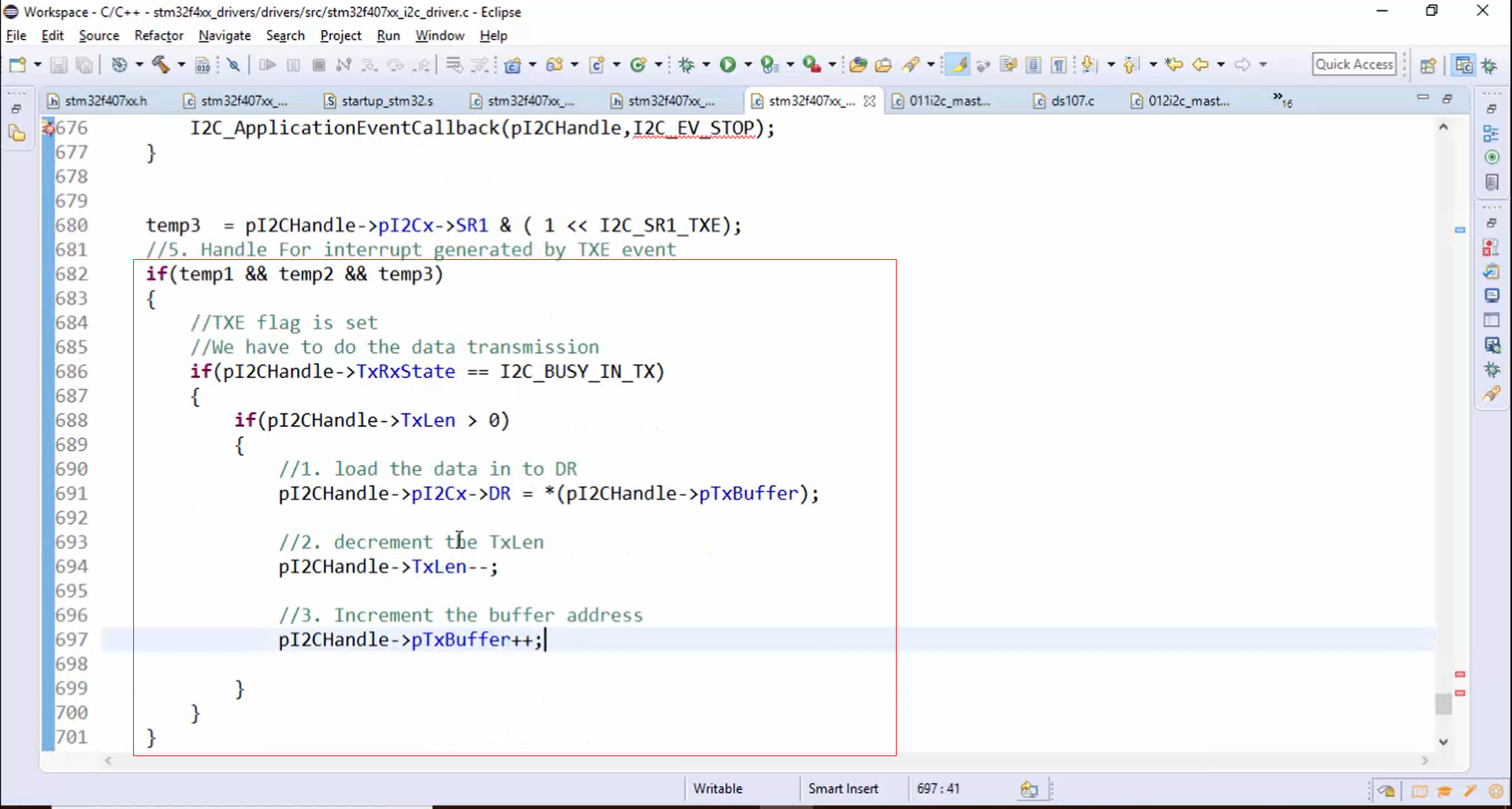Click the build configuration icon

[x=119, y=65]
